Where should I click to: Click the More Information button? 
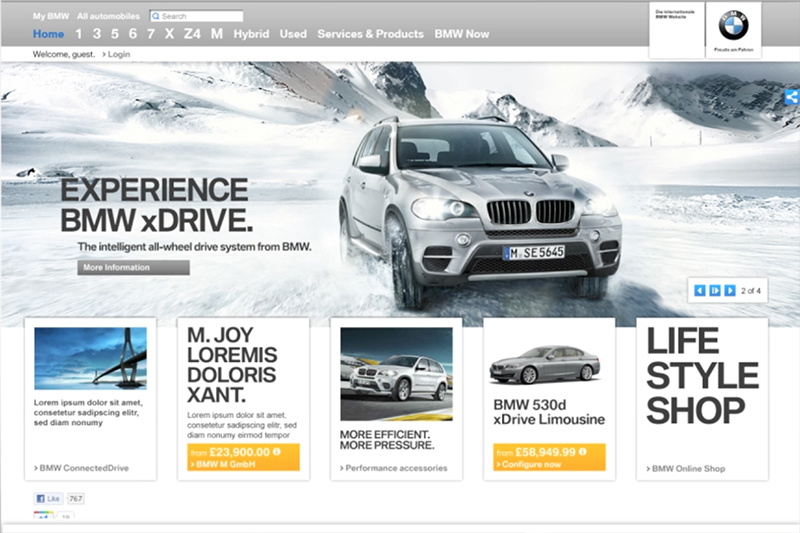133,267
